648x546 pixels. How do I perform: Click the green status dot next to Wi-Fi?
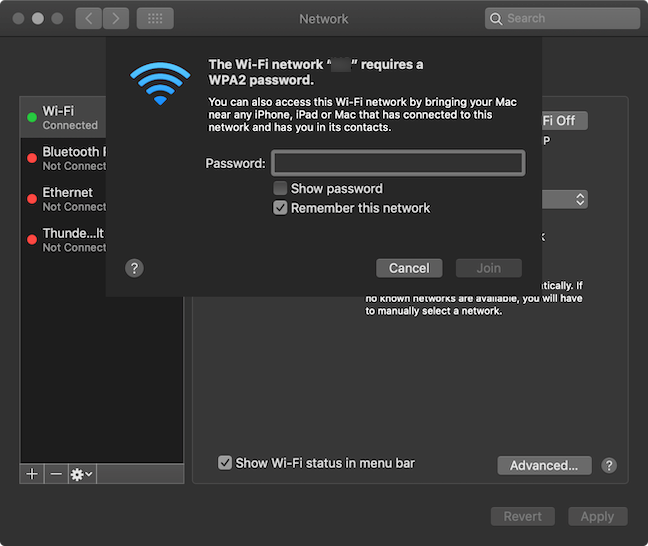tap(32, 117)
